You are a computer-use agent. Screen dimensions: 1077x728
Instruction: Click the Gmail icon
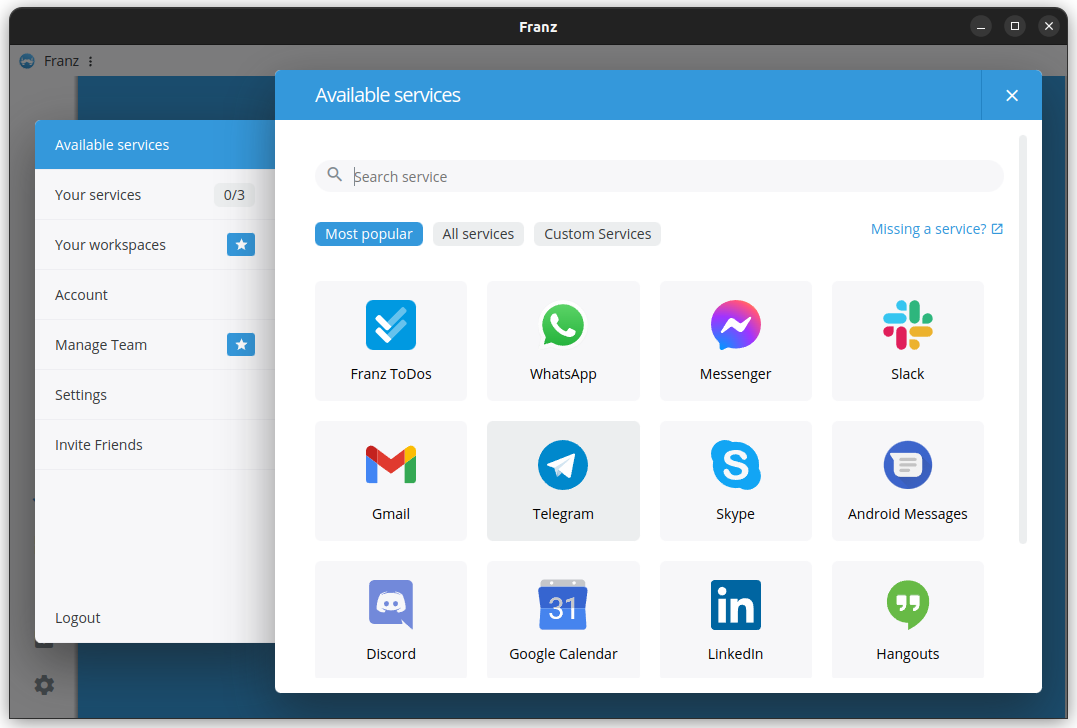tap(391, 464)
